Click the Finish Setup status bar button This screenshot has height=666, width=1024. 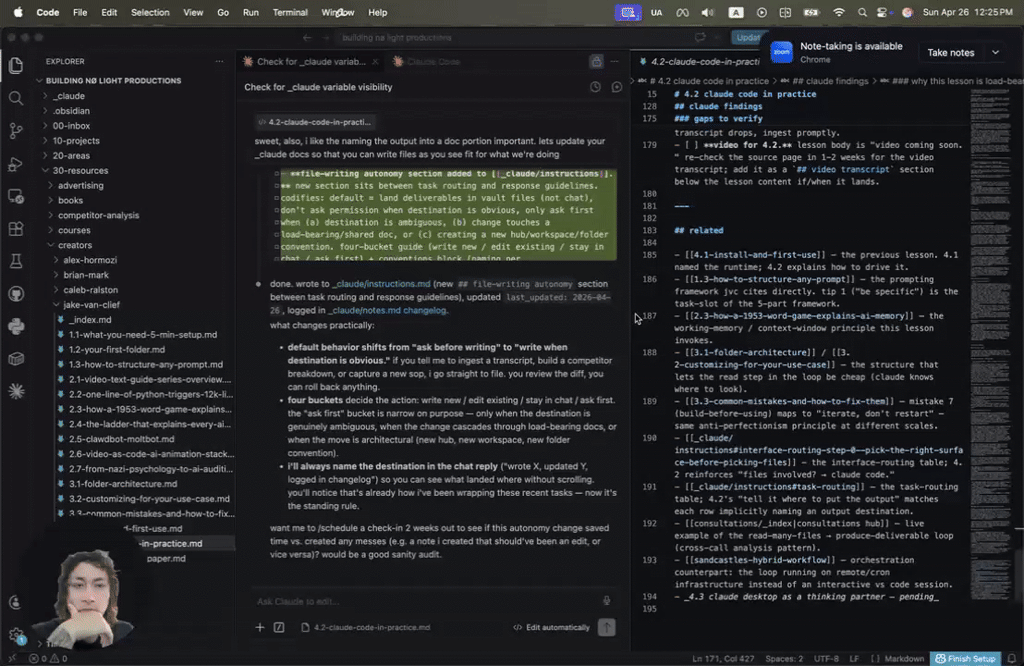click(965, 658)
